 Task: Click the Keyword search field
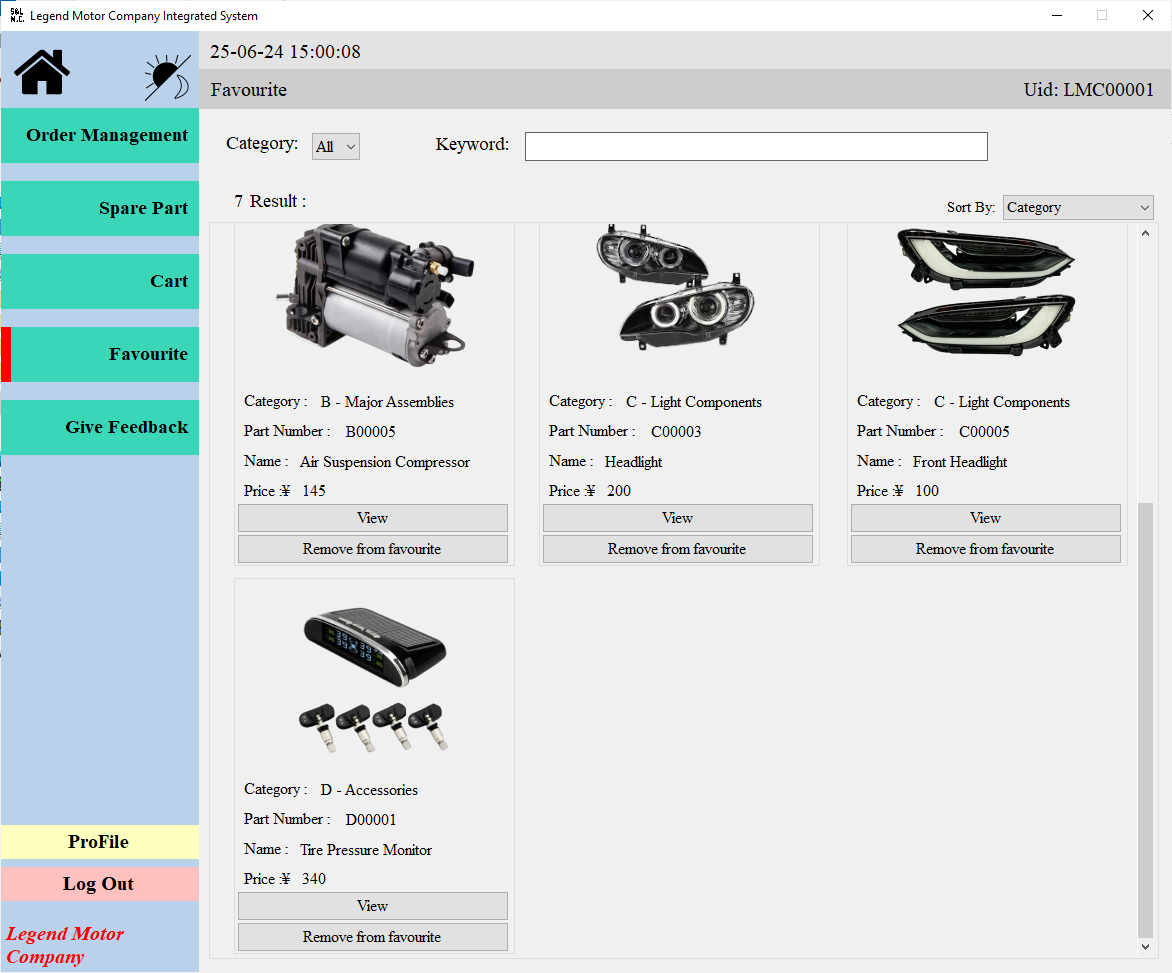click(755, 146)
